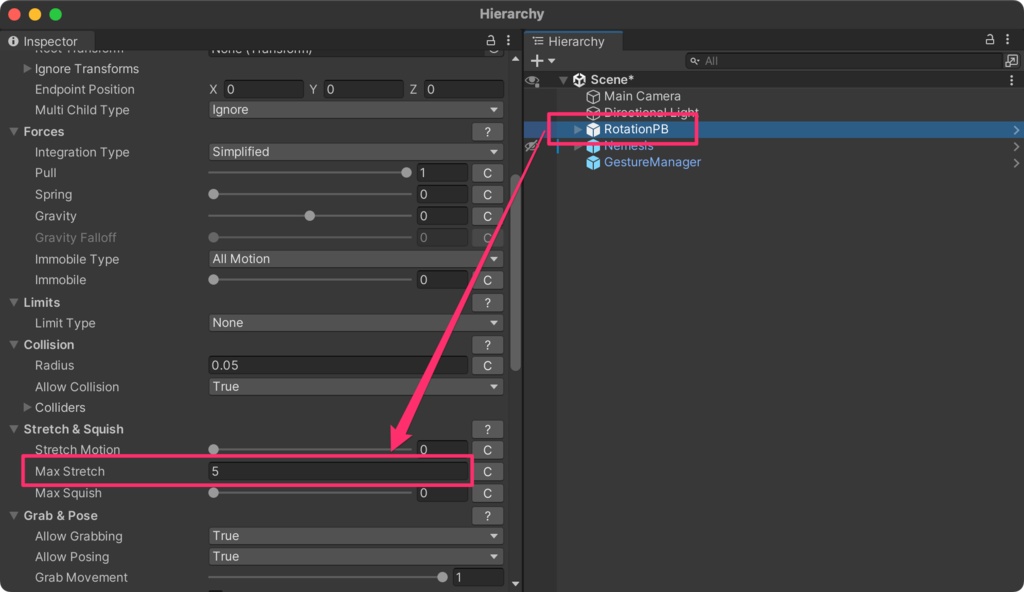
Task: Expand the Colliders list
Action: (27, 407)
